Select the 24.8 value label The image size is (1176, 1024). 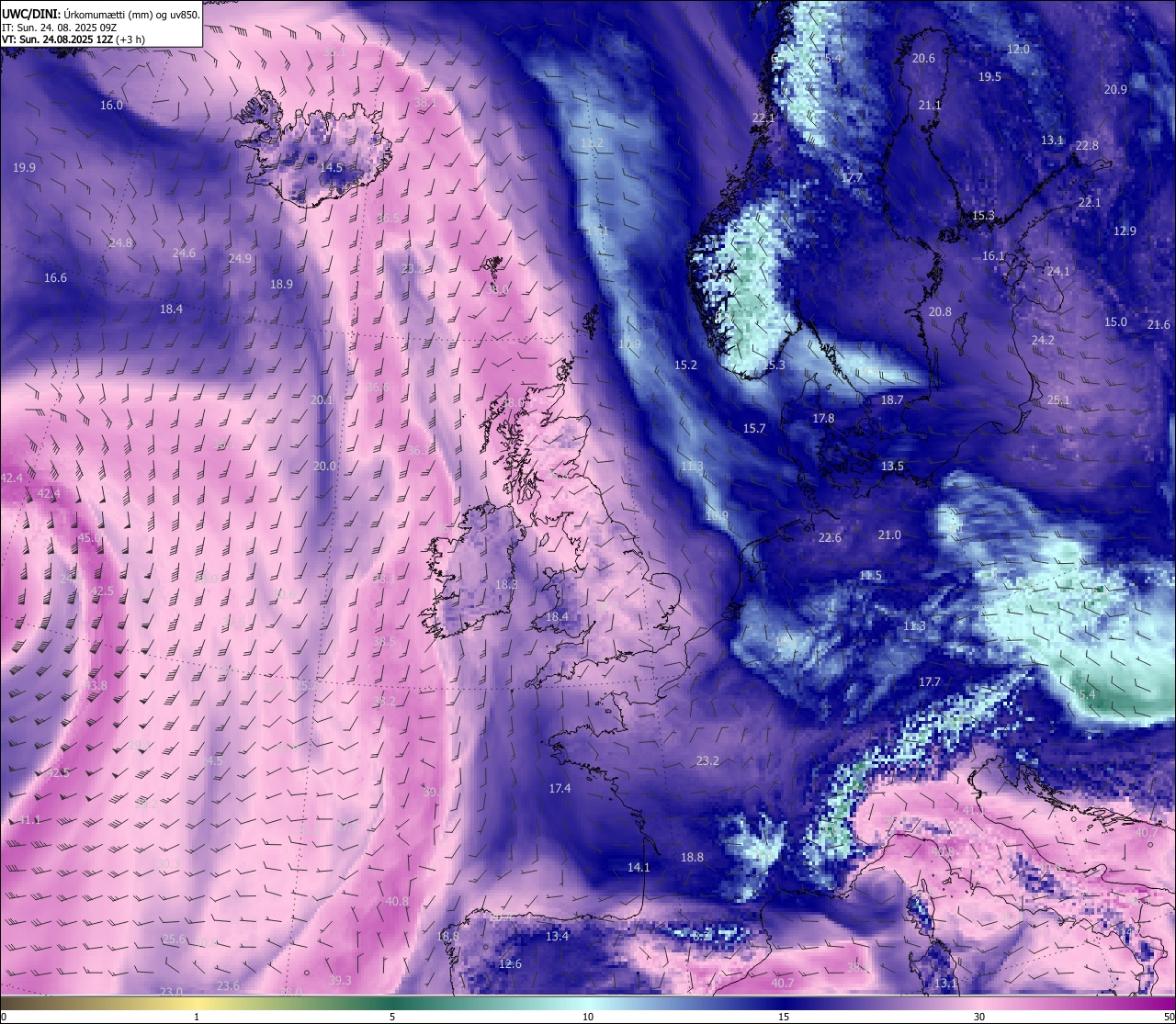pyautogui.click(x=120, y=243)
